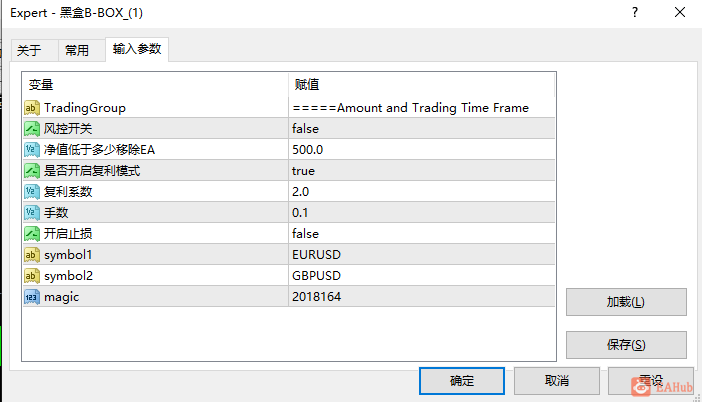Open help with the question mark button
This screenshot has height=402, width=702.
635,13
